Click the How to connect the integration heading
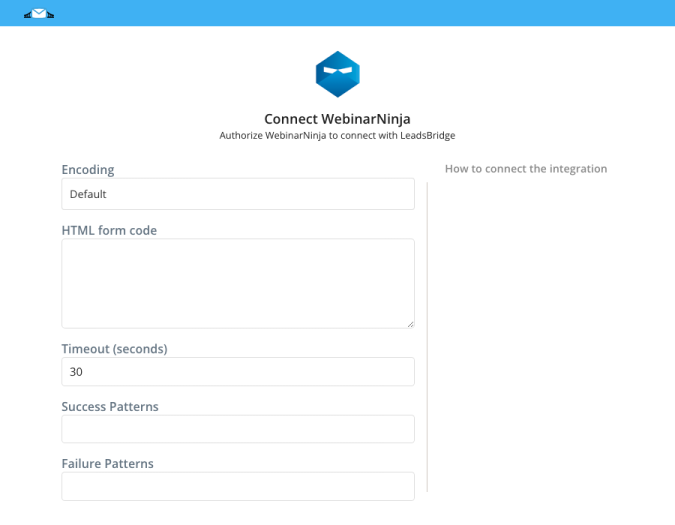The image size is (675, 525). 526,169
